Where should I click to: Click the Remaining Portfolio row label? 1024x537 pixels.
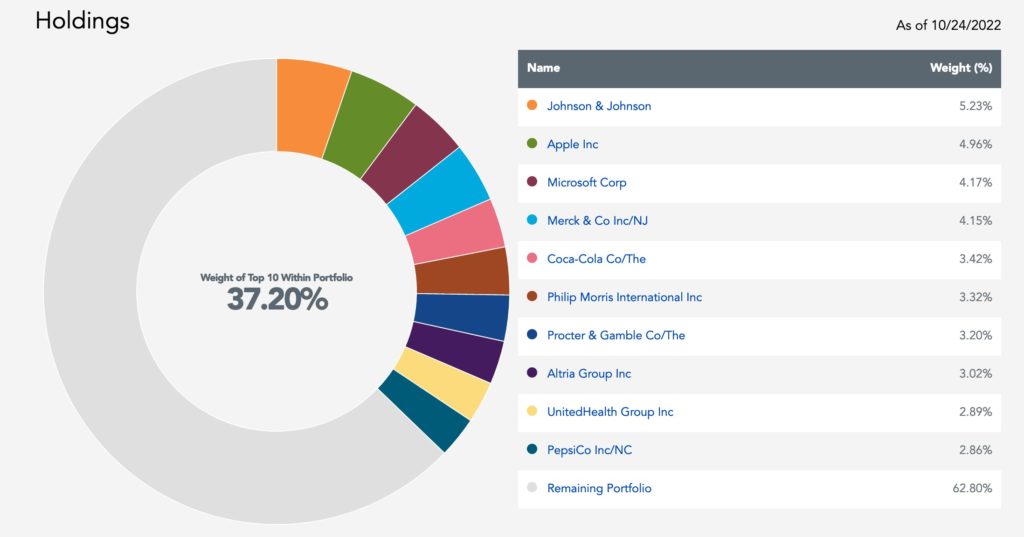(599, 488)
